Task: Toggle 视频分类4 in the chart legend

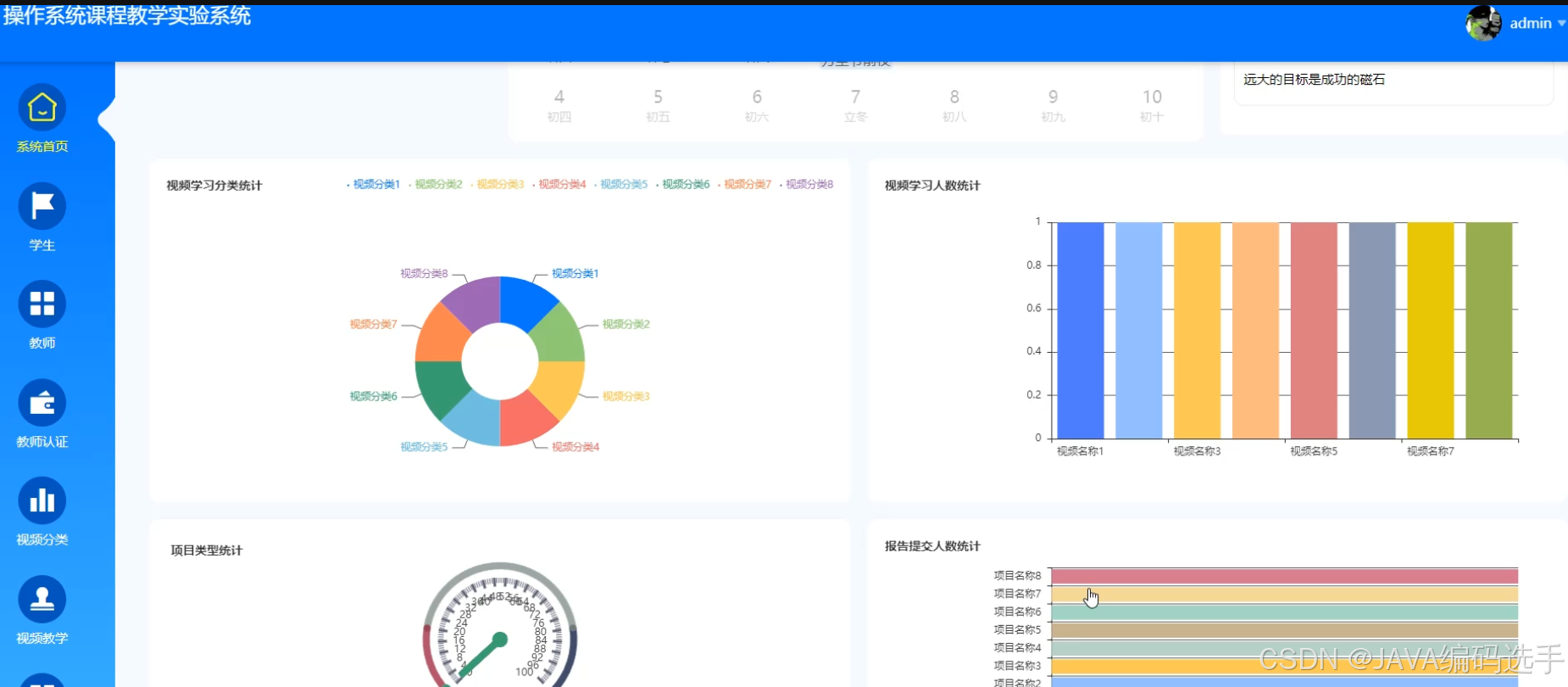Action: click(x=559, y=184)
